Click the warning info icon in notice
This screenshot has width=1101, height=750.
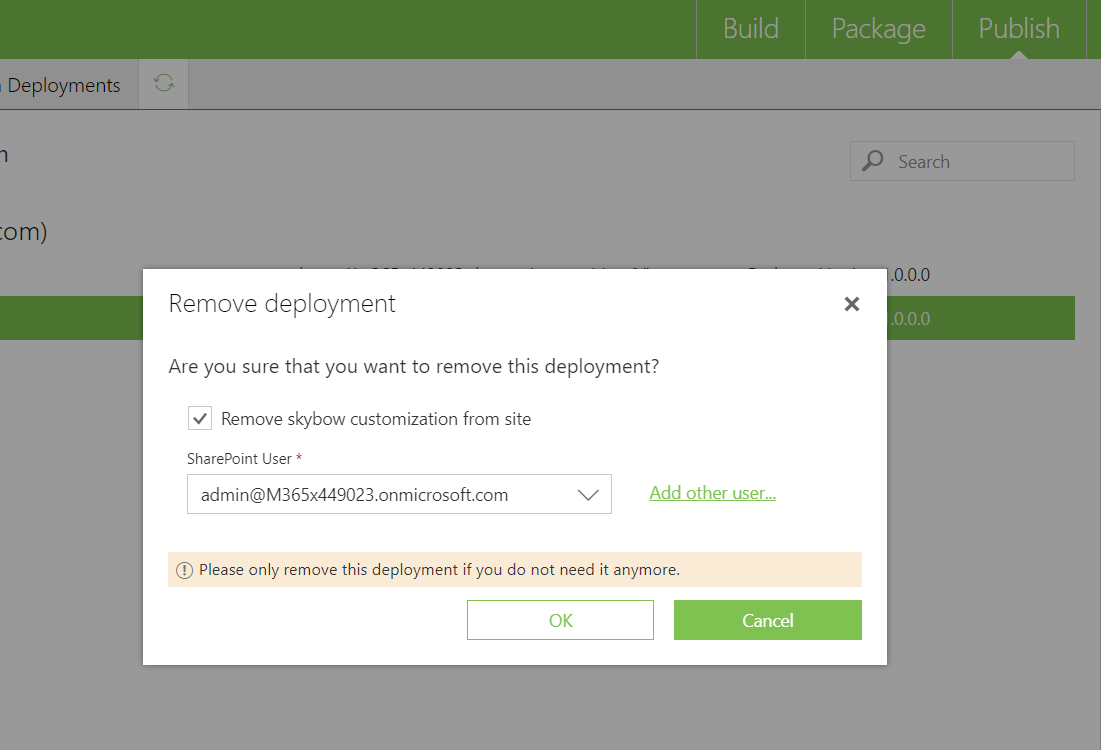(x=184, y=570)
